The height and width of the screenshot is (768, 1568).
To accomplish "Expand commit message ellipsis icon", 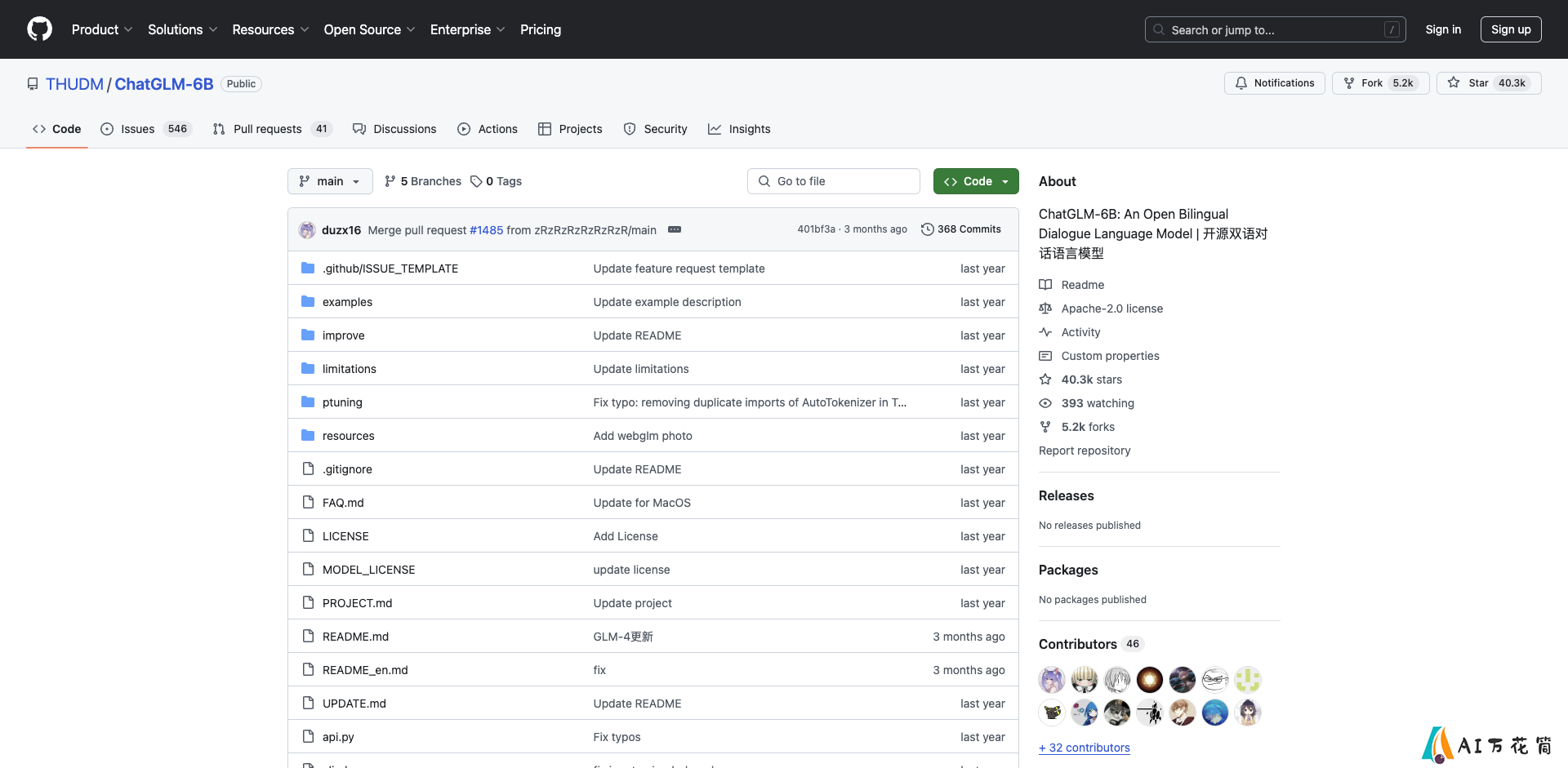I will (675, 229).
